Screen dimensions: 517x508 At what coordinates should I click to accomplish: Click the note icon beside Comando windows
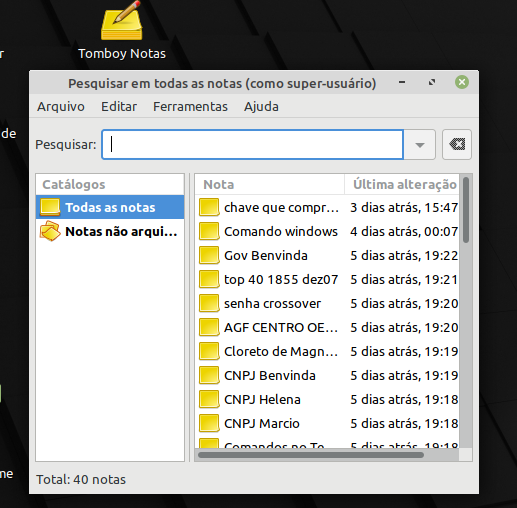pyautogui.click(x=209, y=231)
